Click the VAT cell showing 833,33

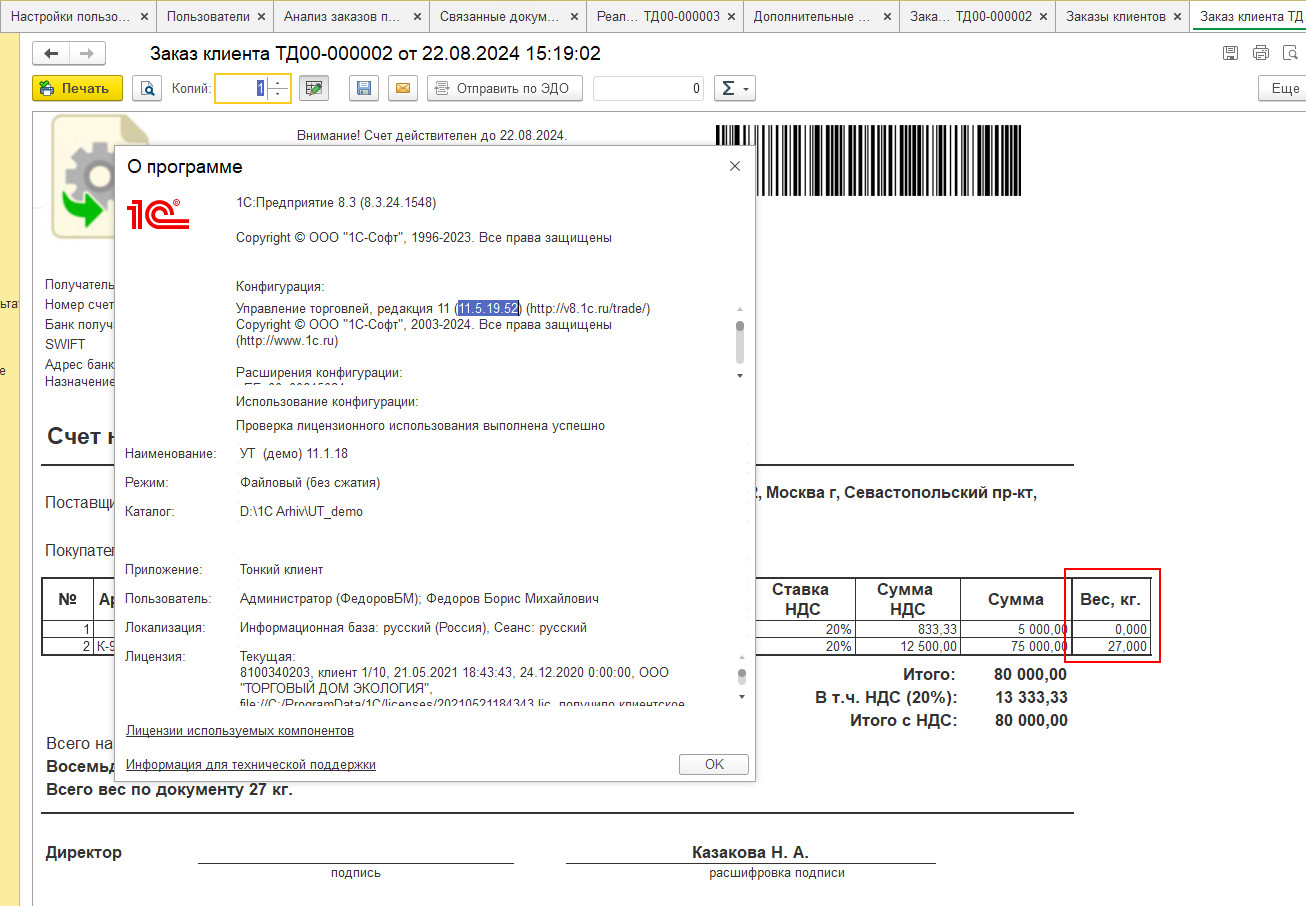[x=908, y=629]
